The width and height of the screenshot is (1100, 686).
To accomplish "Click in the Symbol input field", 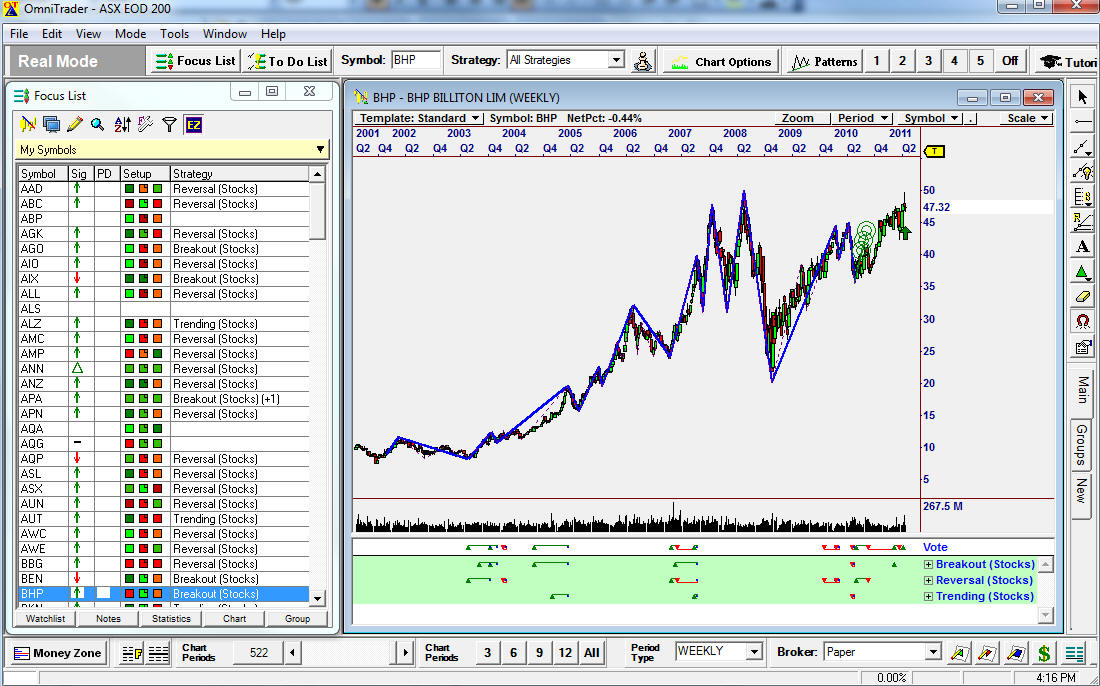I will pyautogui.click(x=415, y=60).
